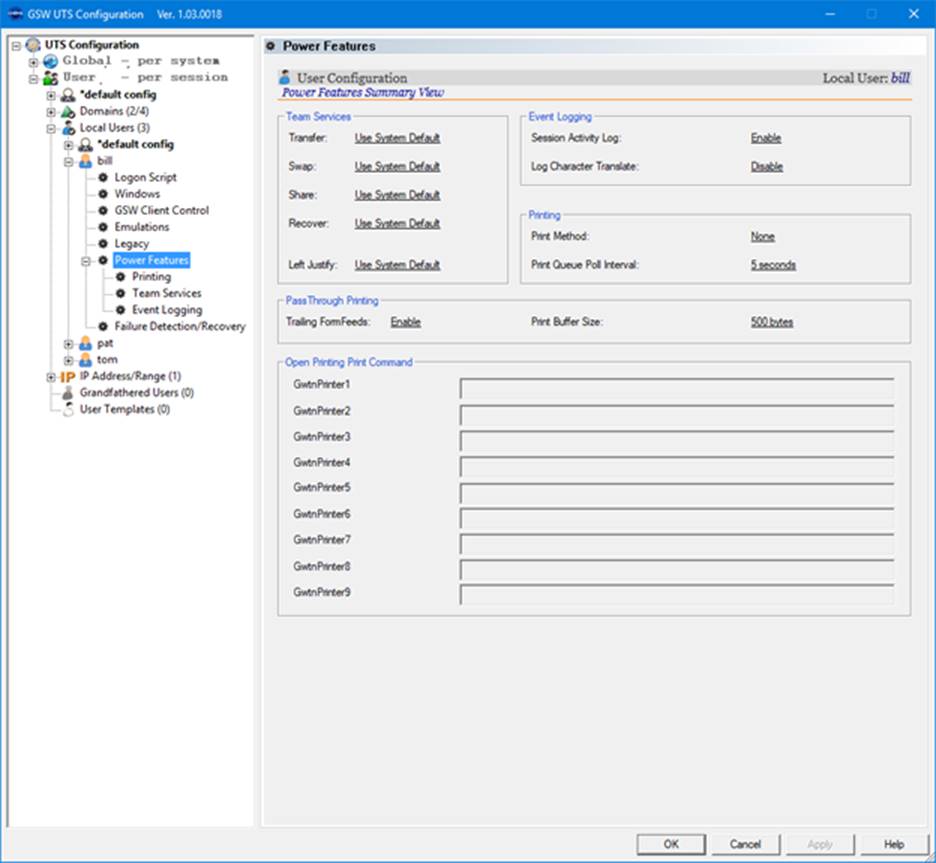Open the Swap Use System Default link
936x863 pixels.
tap(398, 167)
